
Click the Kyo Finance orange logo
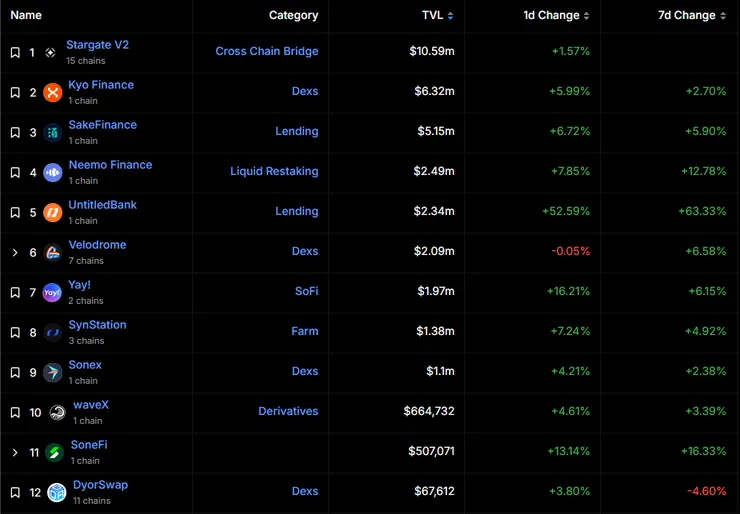[52, 92]
